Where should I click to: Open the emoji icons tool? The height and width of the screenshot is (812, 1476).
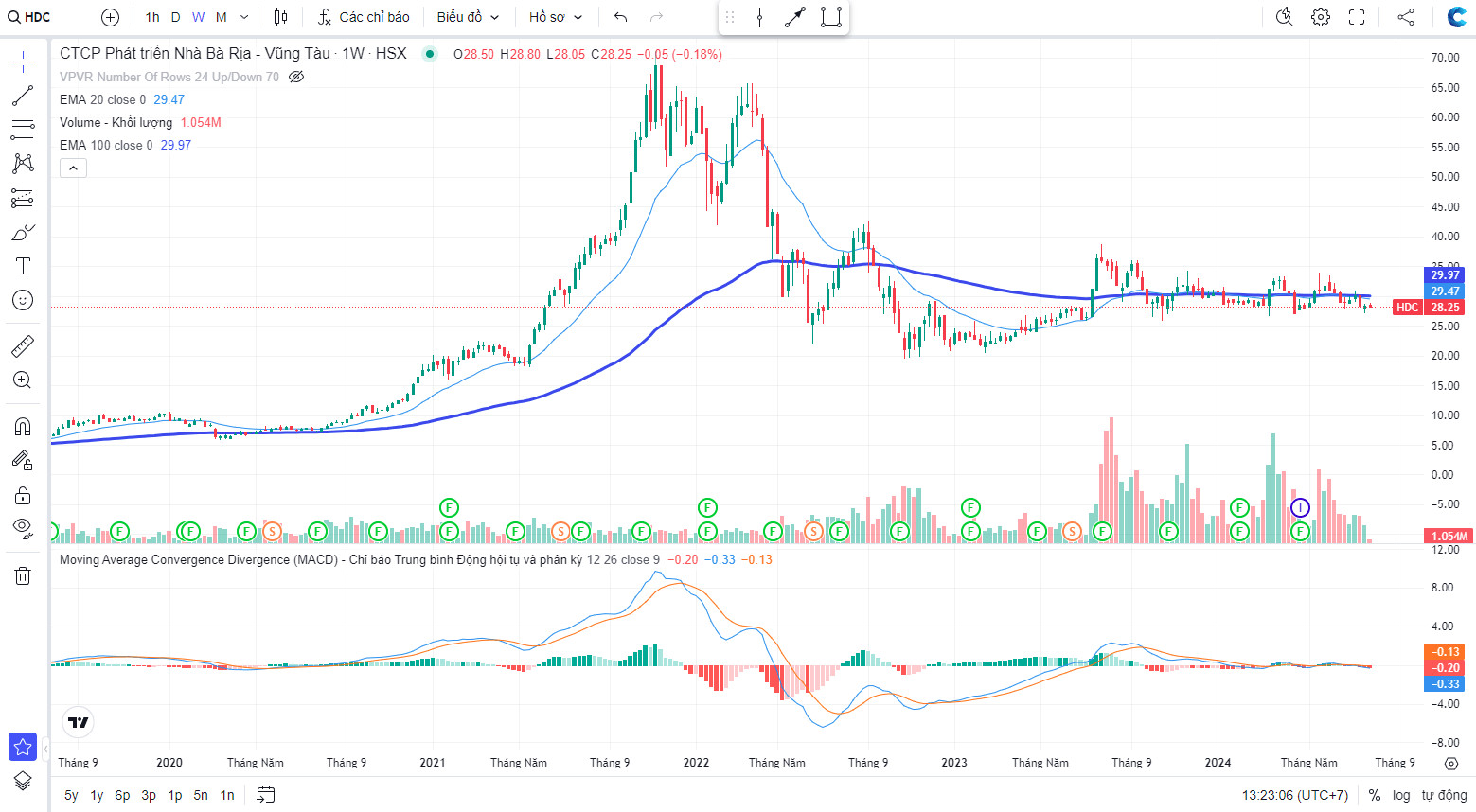[23, 300]
